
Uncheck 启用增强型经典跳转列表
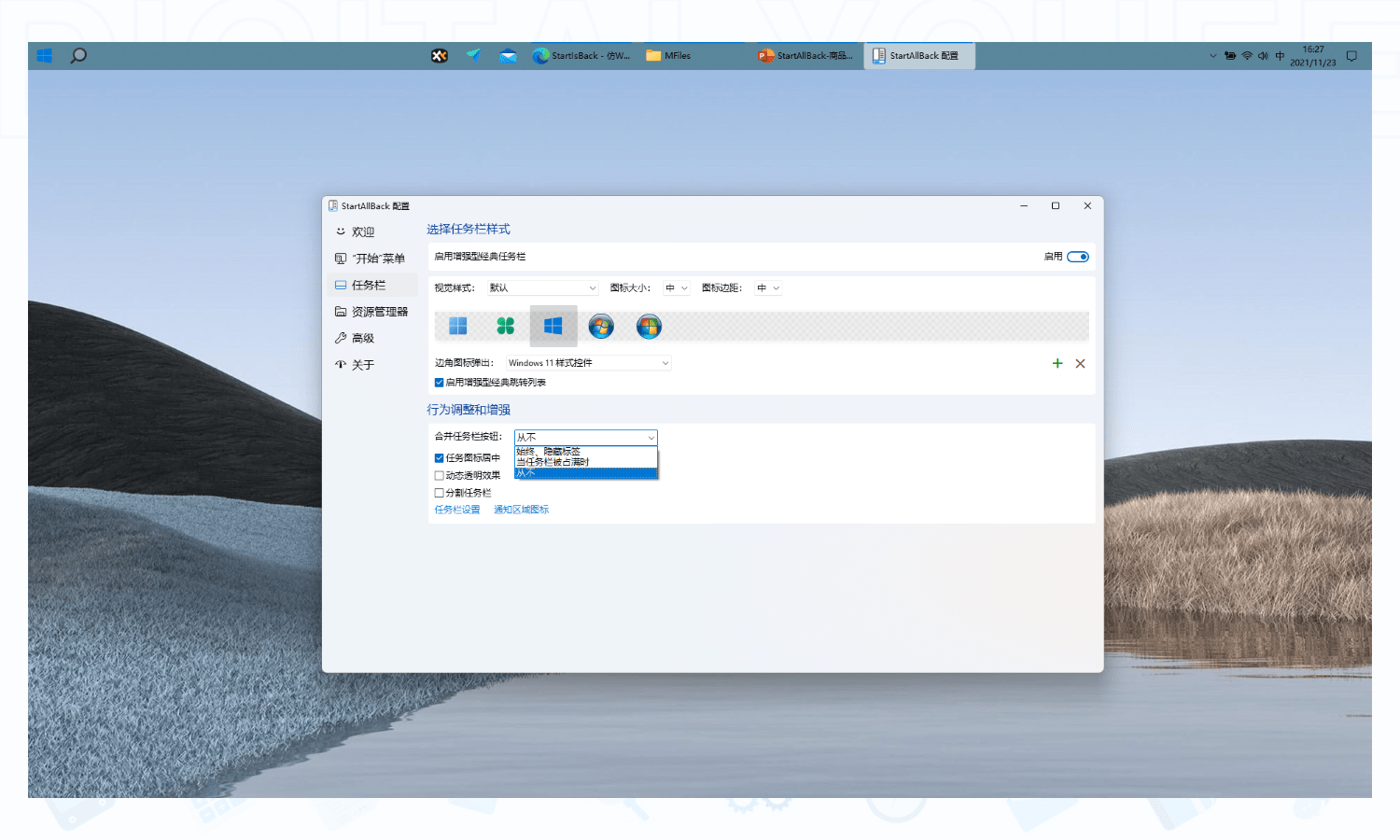pyautogui.click(x=439, y=382)
